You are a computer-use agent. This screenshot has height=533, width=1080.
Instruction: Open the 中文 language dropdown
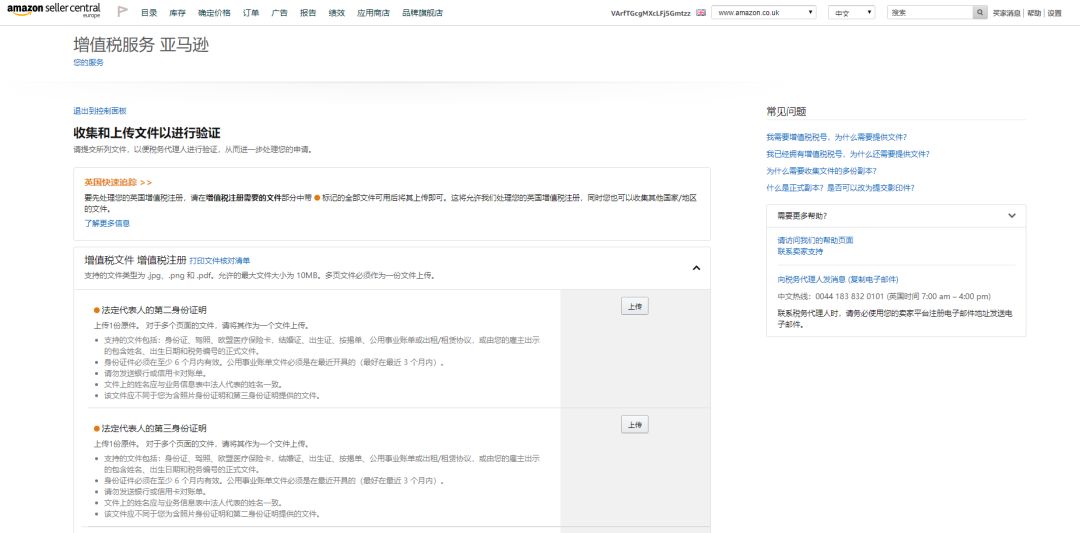853,12
